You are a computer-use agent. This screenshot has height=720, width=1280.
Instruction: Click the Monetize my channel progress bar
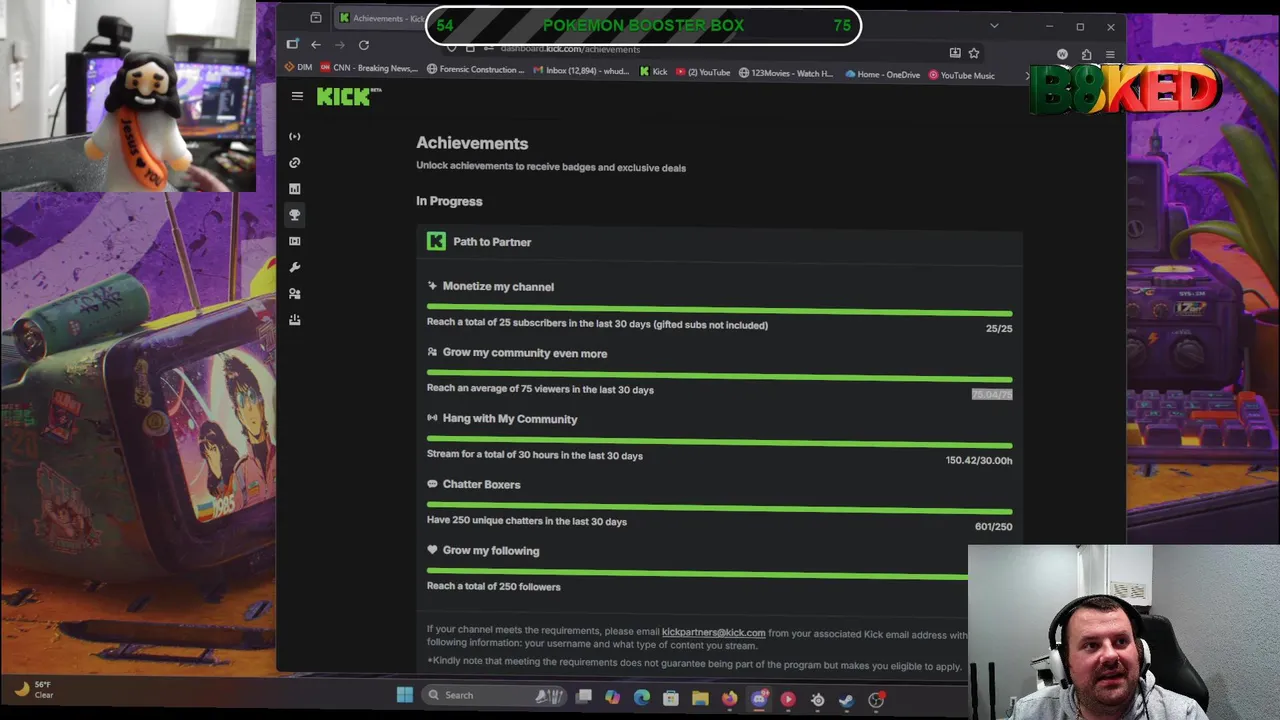click(x=719, y=308)
